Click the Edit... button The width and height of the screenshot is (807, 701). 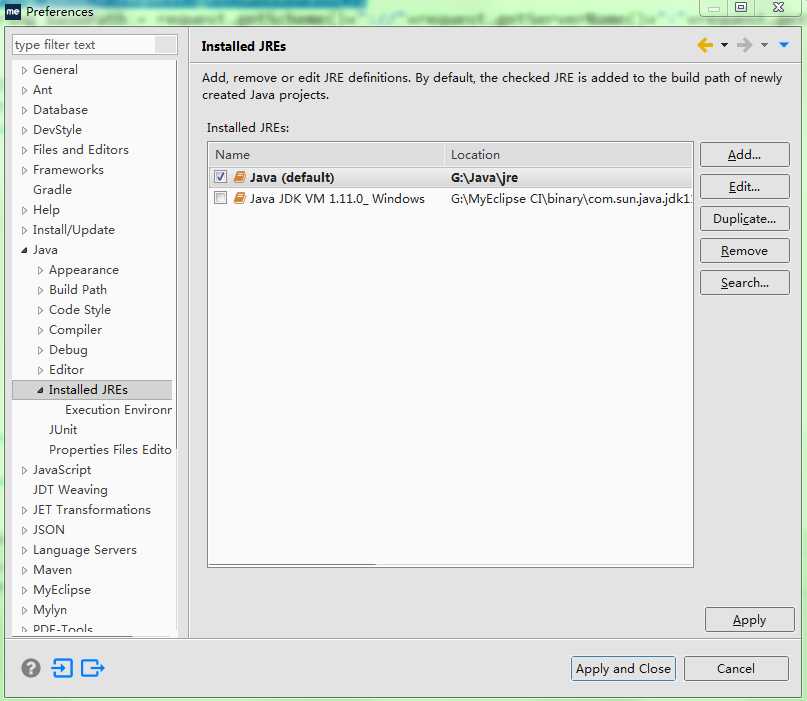[744, 186]
